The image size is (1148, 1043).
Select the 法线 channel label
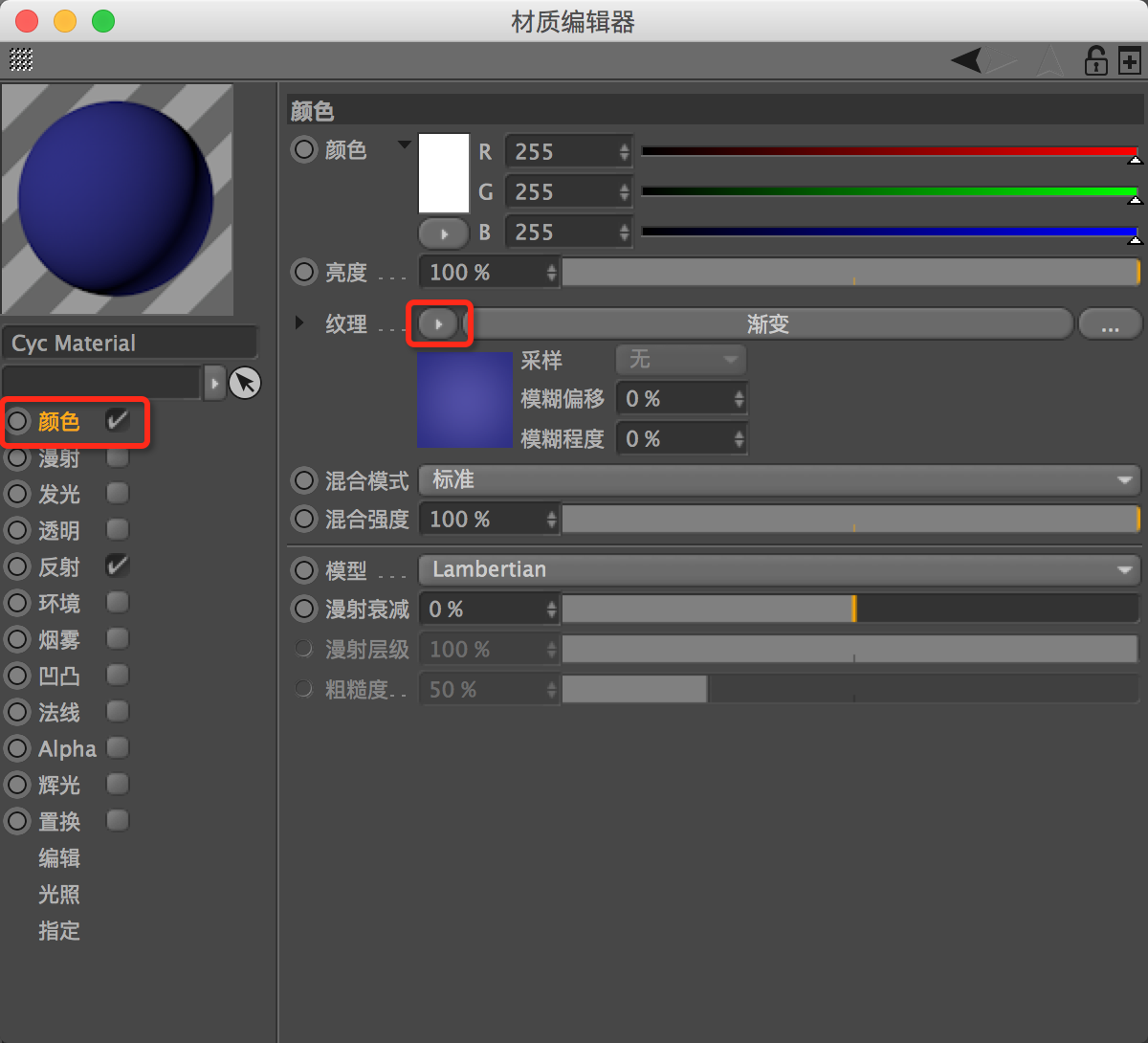tap(59, 713)
